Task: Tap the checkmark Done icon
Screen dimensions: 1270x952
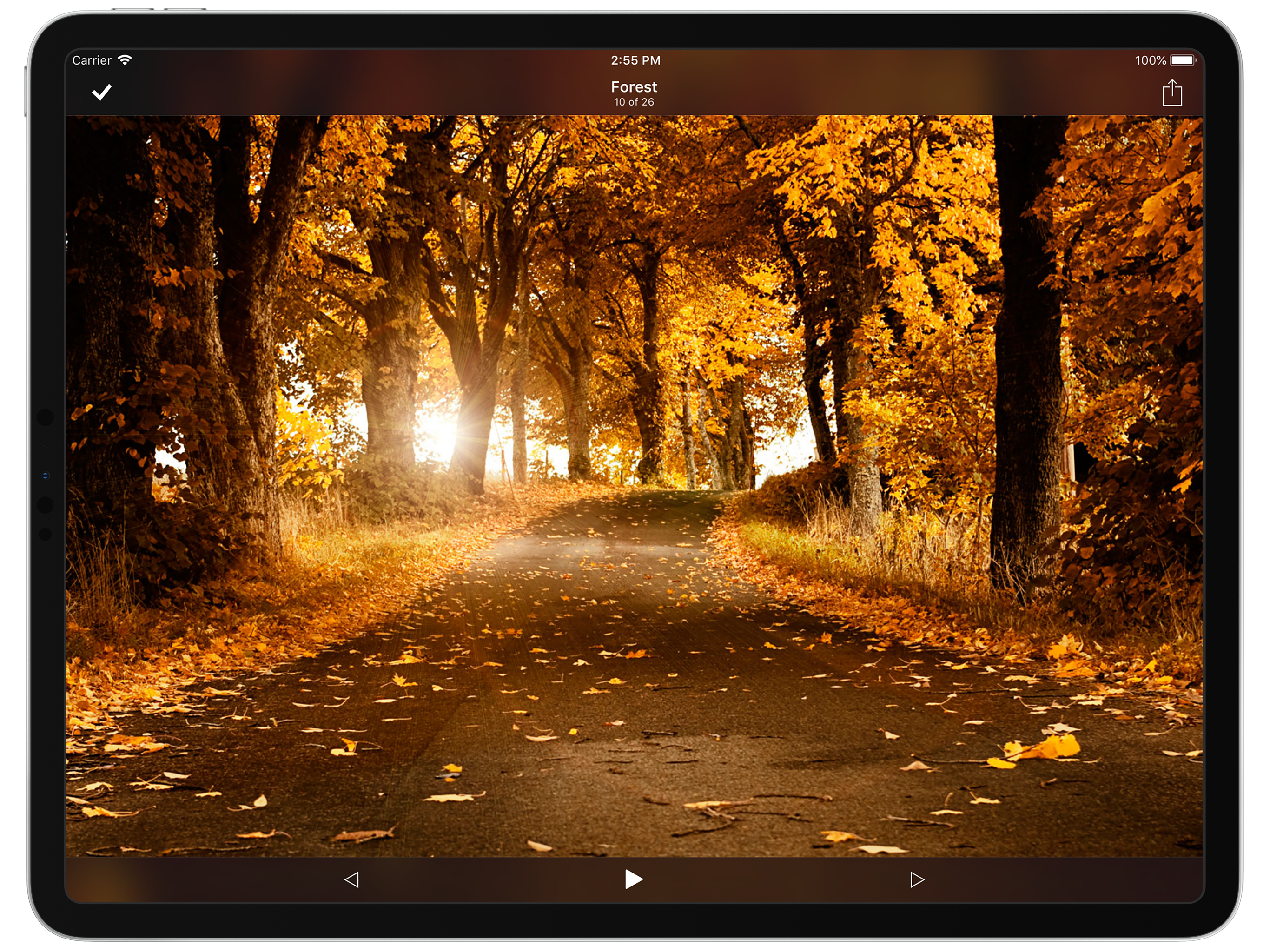Action: click(x=102, y=92)
